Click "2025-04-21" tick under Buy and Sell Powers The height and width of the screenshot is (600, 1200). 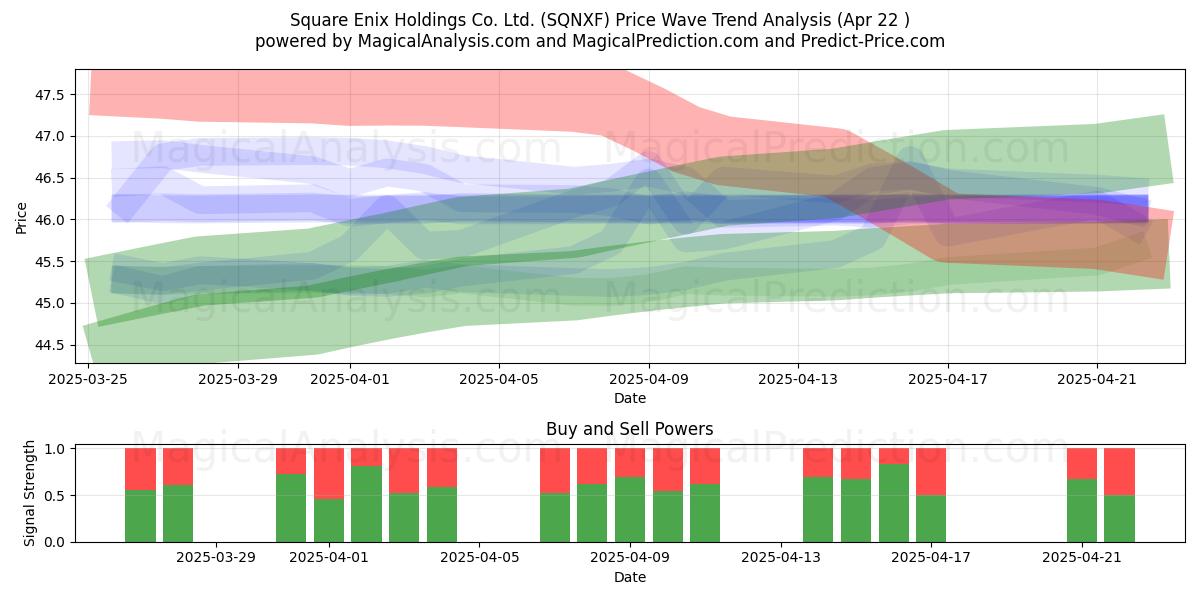[1082, 558]
